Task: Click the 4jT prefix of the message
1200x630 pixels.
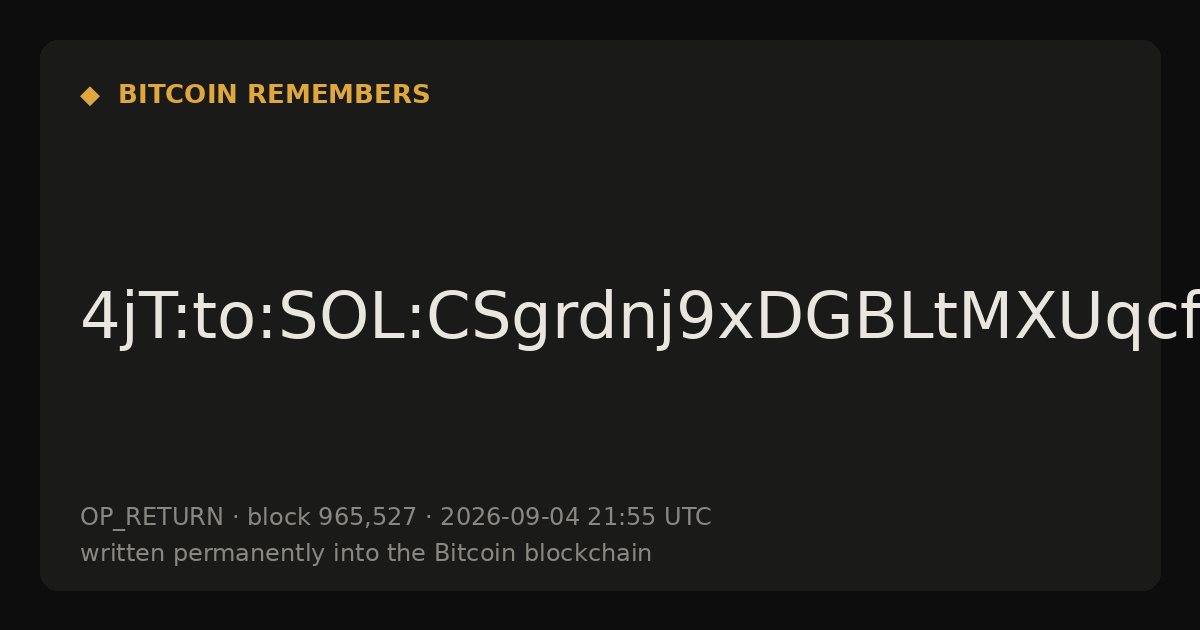Action: (x=126, y=318)
